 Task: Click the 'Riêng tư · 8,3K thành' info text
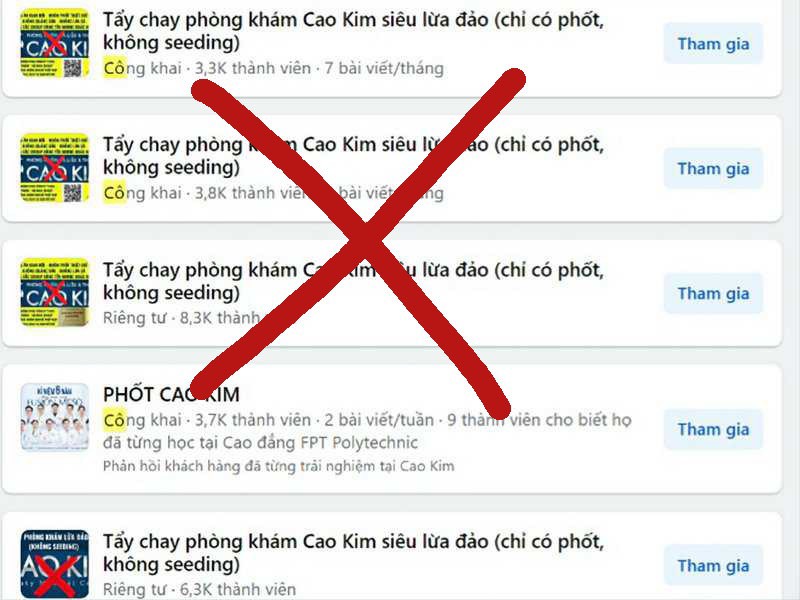(x=182, y=318)
